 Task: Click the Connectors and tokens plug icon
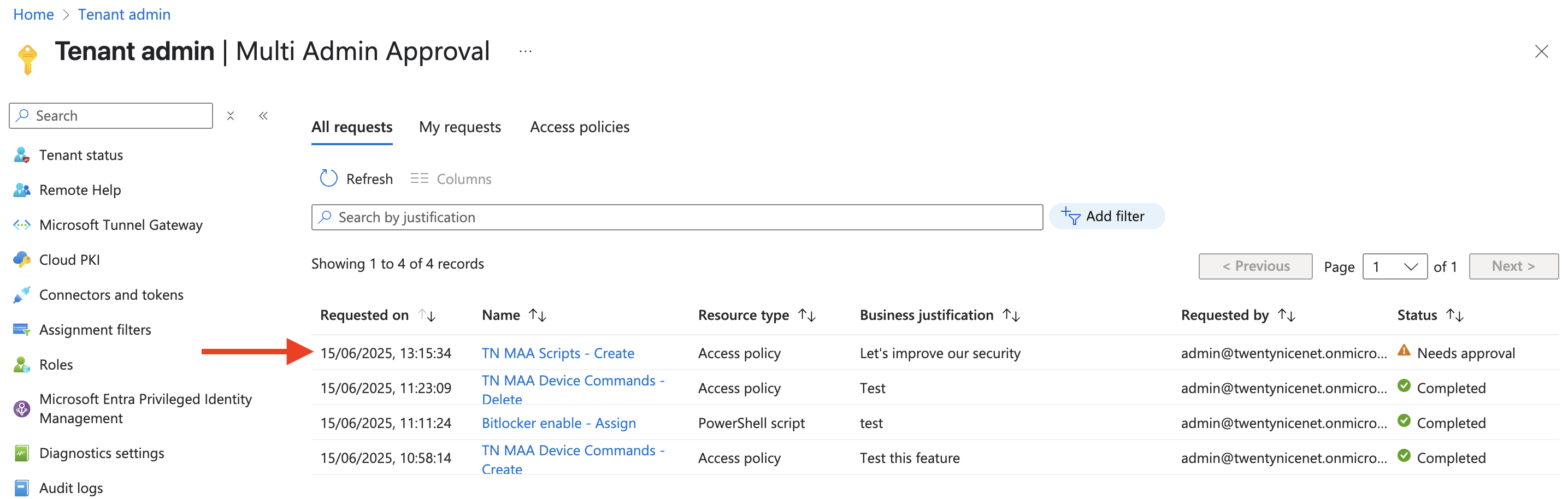tap(21, 294)
